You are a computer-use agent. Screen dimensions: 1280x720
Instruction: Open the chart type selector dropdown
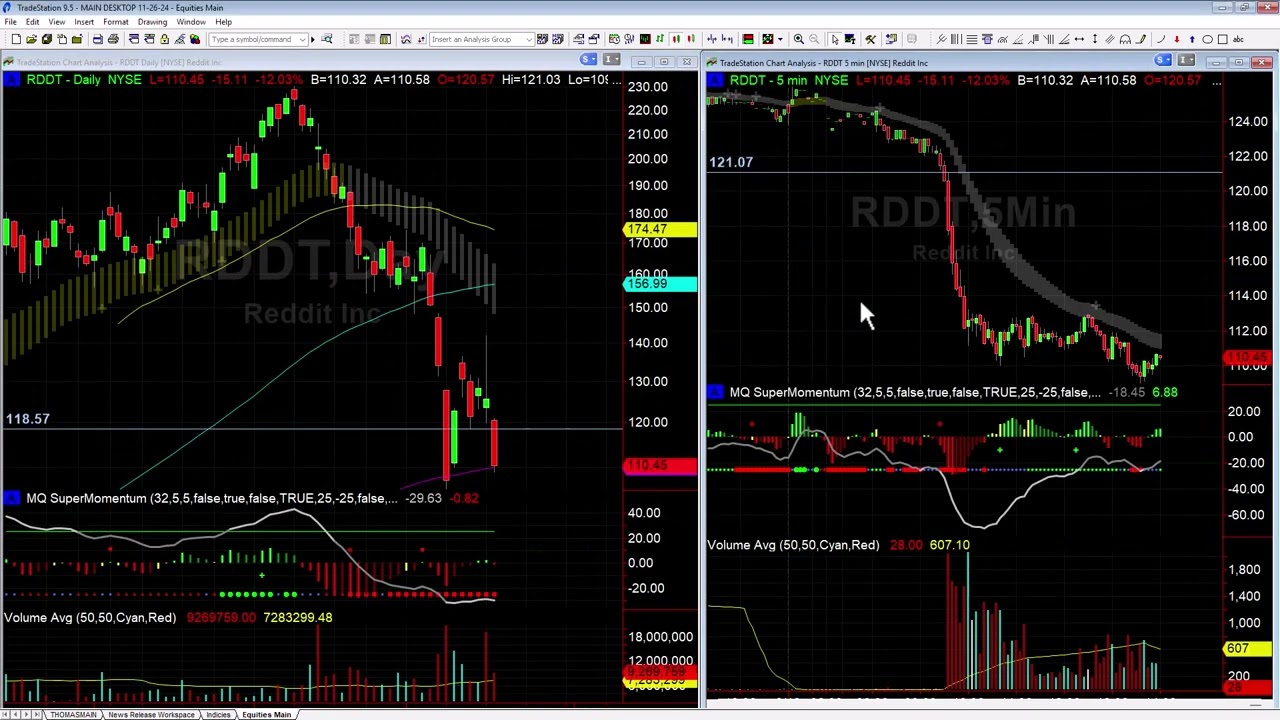pyautogui.click(x=770, y=39)
